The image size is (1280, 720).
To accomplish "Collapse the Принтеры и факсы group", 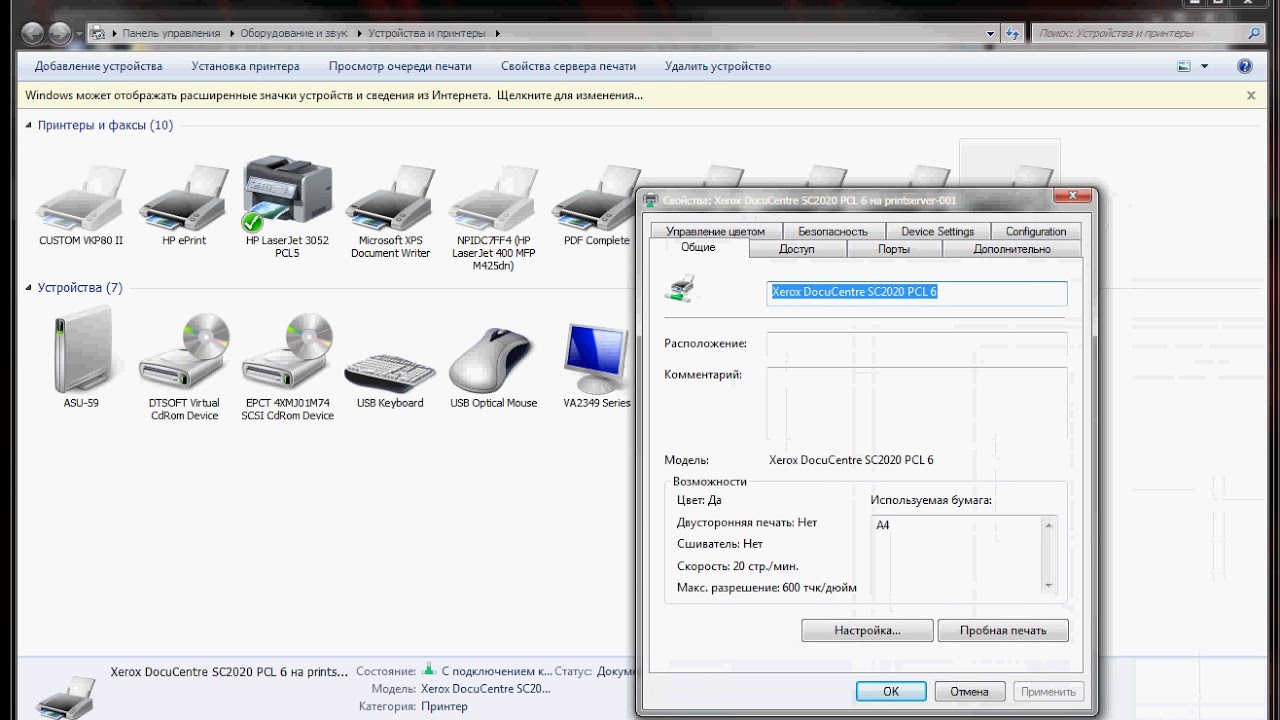I will 29,125.
